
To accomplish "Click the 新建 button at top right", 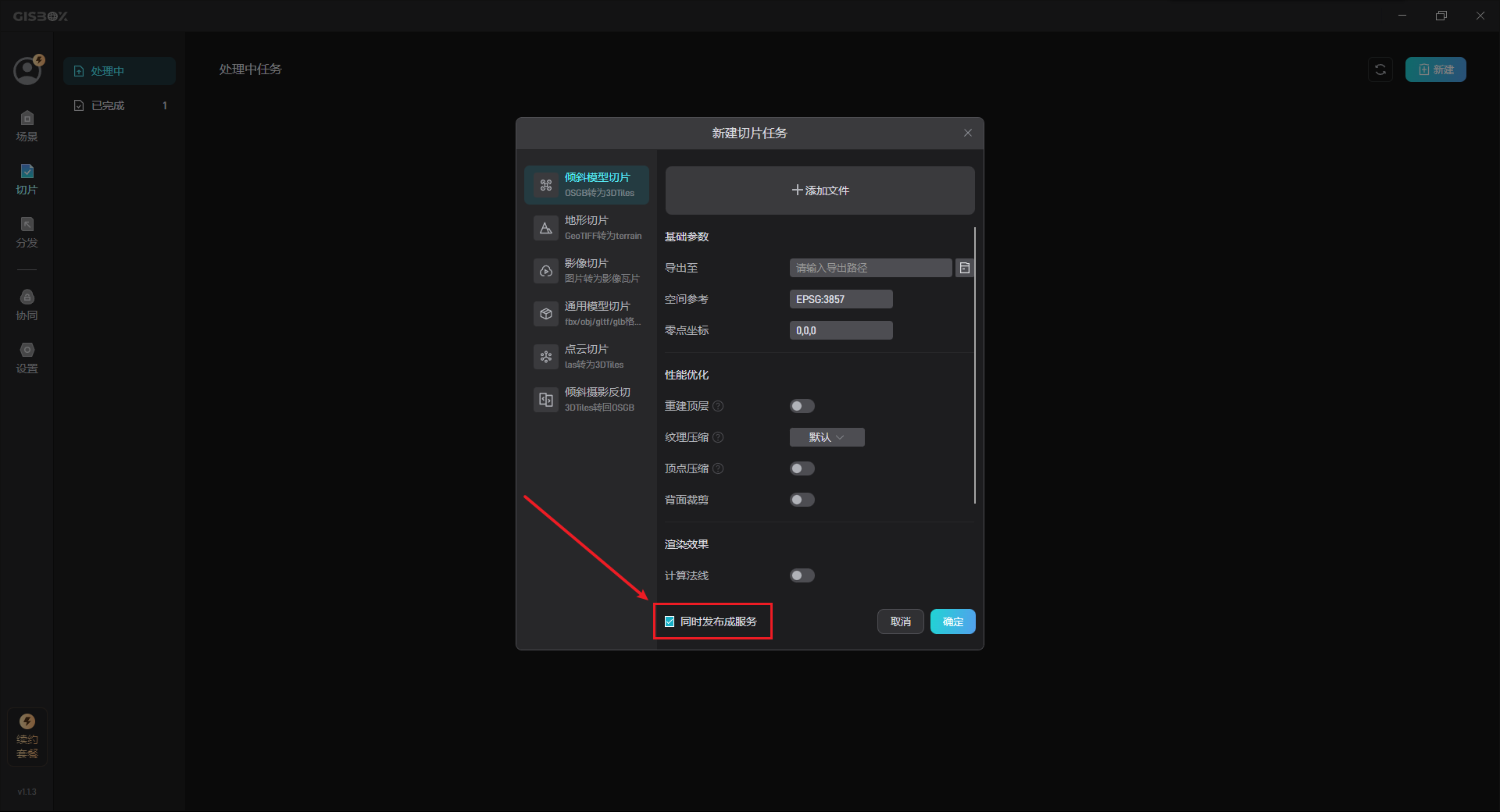I will point(1436,69).
